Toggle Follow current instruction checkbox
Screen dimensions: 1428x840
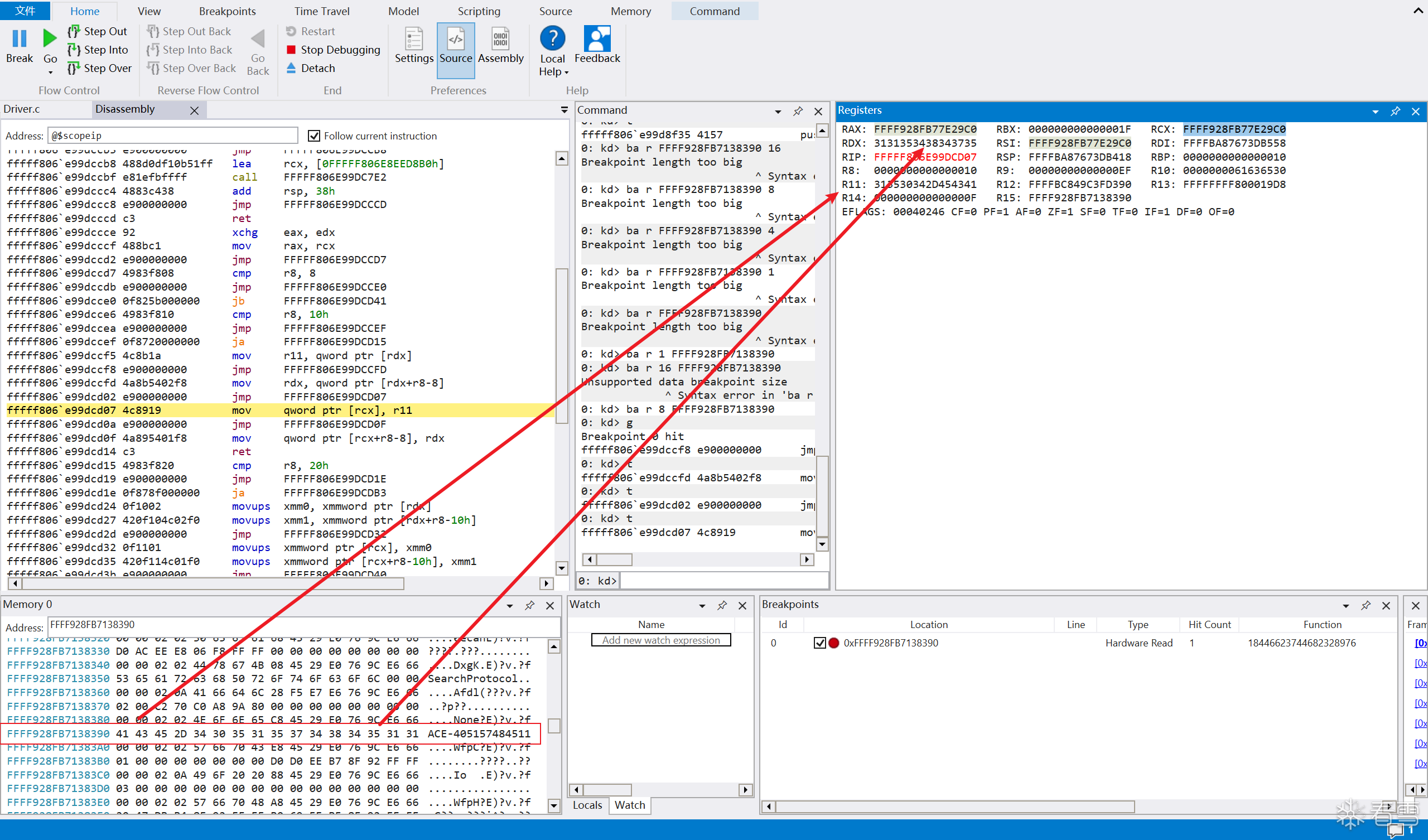[x=313, y=136]
